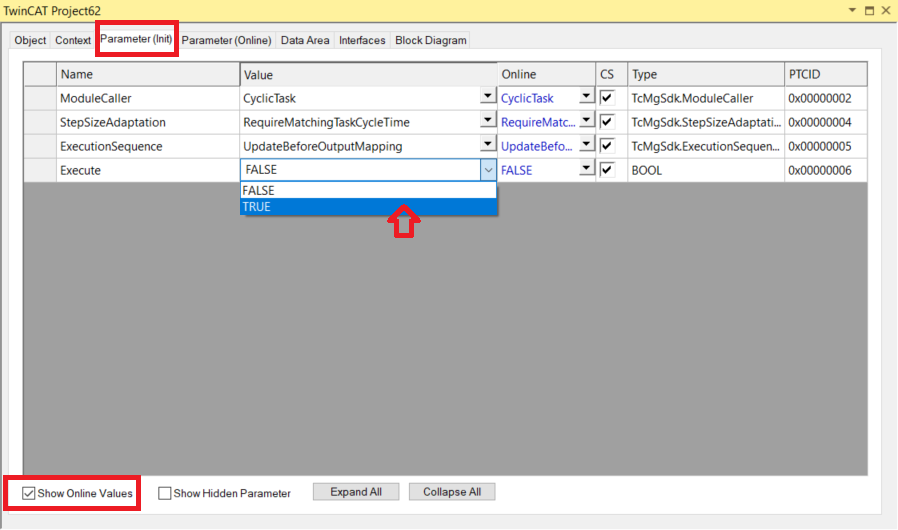Image resolution: width=898 pixels, height=530 pixels.
Task: Click the blue RequireMatc... online value
Action: (x=538, y=122)
